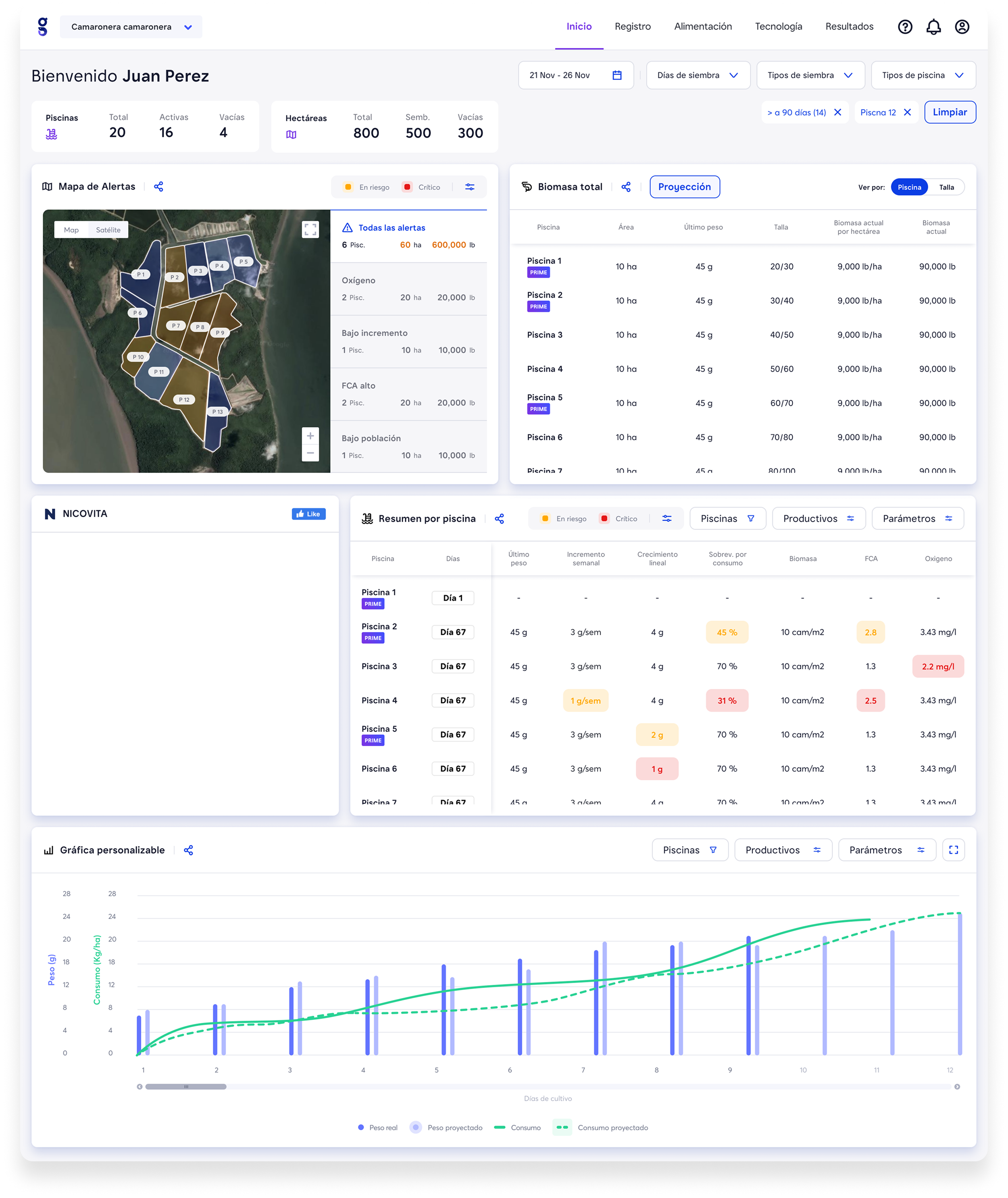Open the user profile icon
1008x1198 pixels.
click(962, 27)
